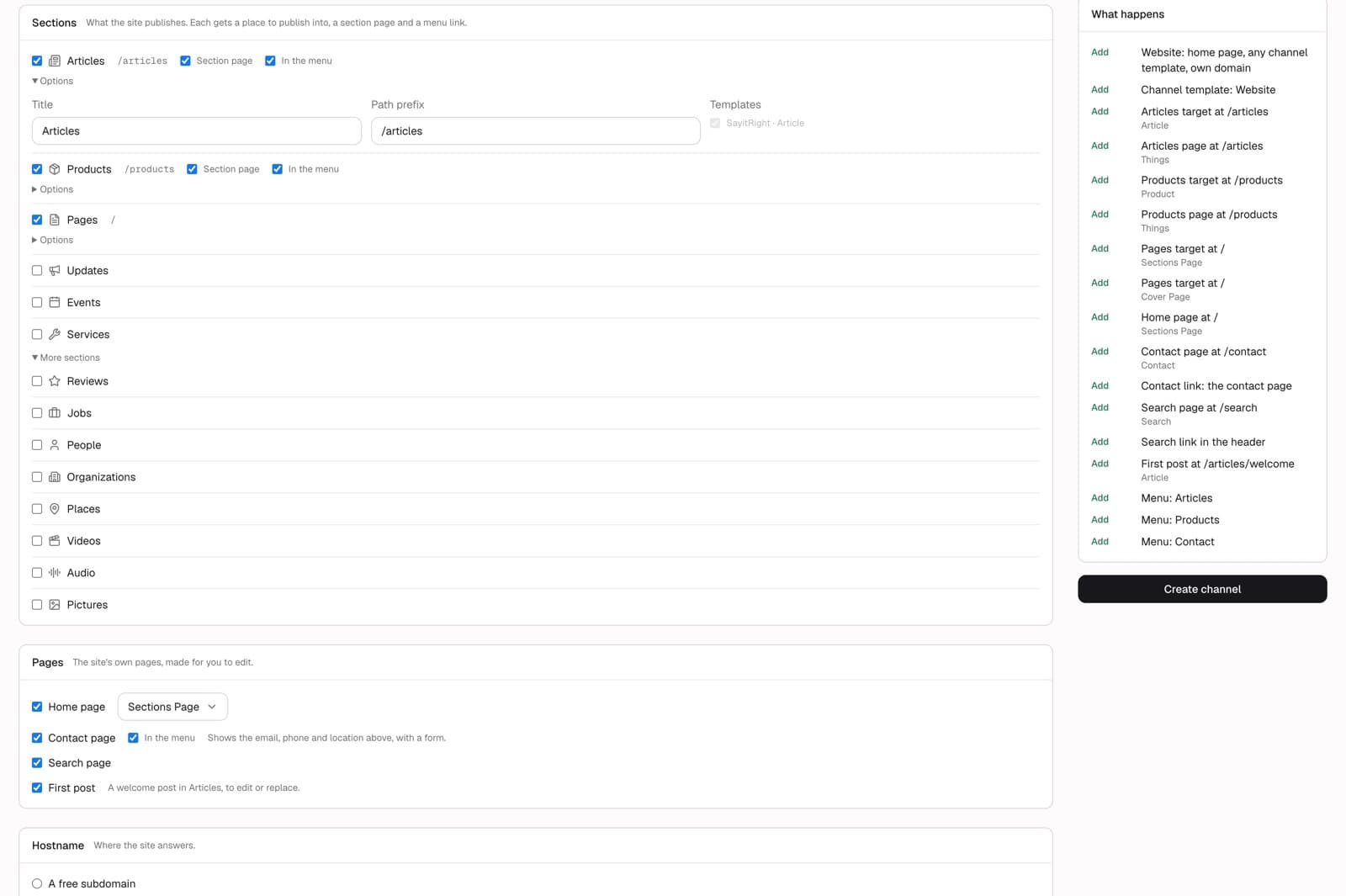This screenshot has width=1346, height=896.
Task: Click the Places map pin icon
Action: [x=55, y=509]
